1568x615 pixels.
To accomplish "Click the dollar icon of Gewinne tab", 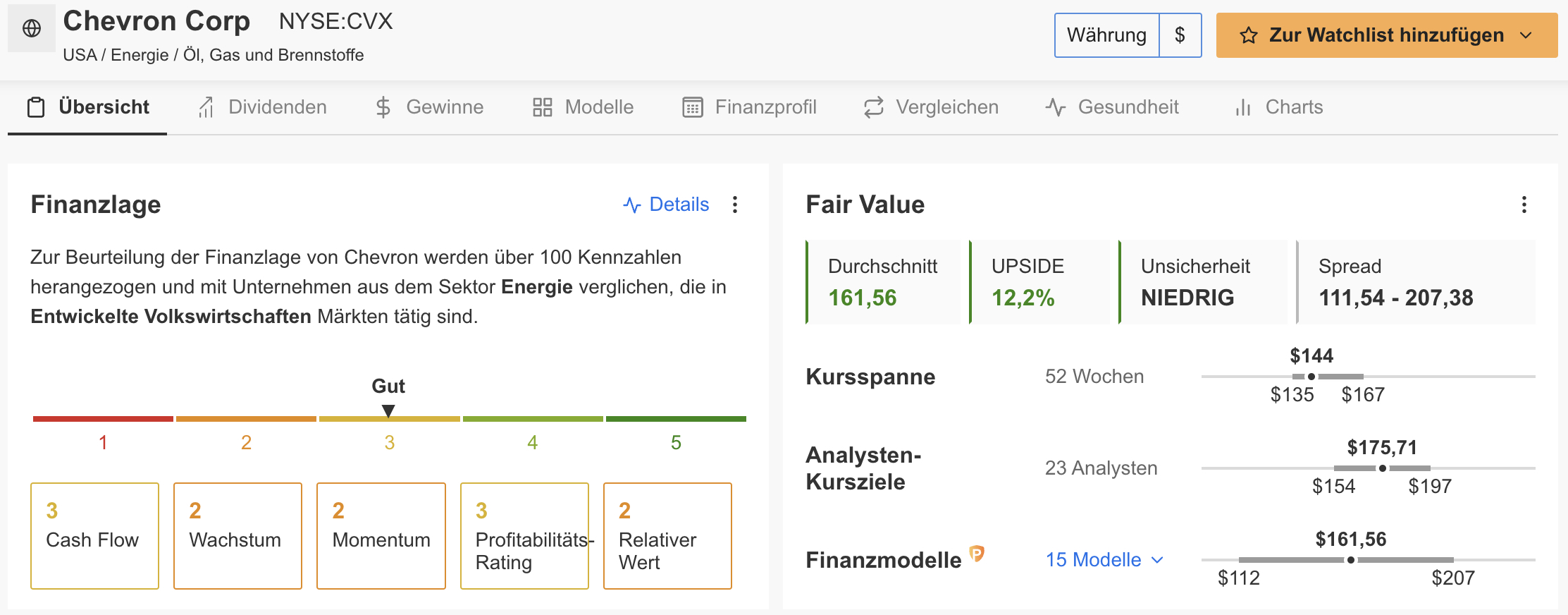I will click(383, 107).
